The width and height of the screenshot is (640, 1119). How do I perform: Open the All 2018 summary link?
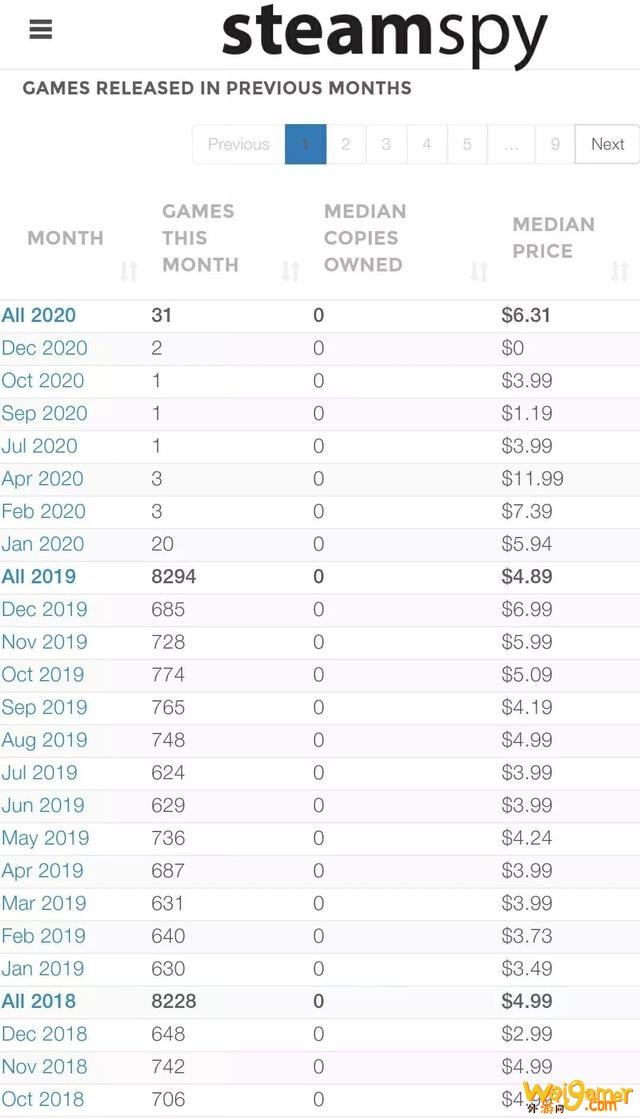39,1001
